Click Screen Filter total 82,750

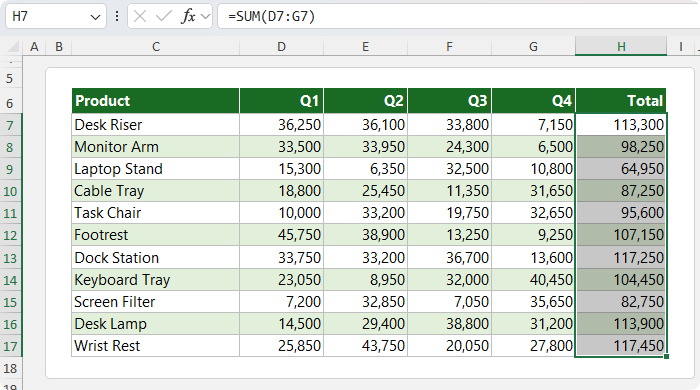coord(621,302)
